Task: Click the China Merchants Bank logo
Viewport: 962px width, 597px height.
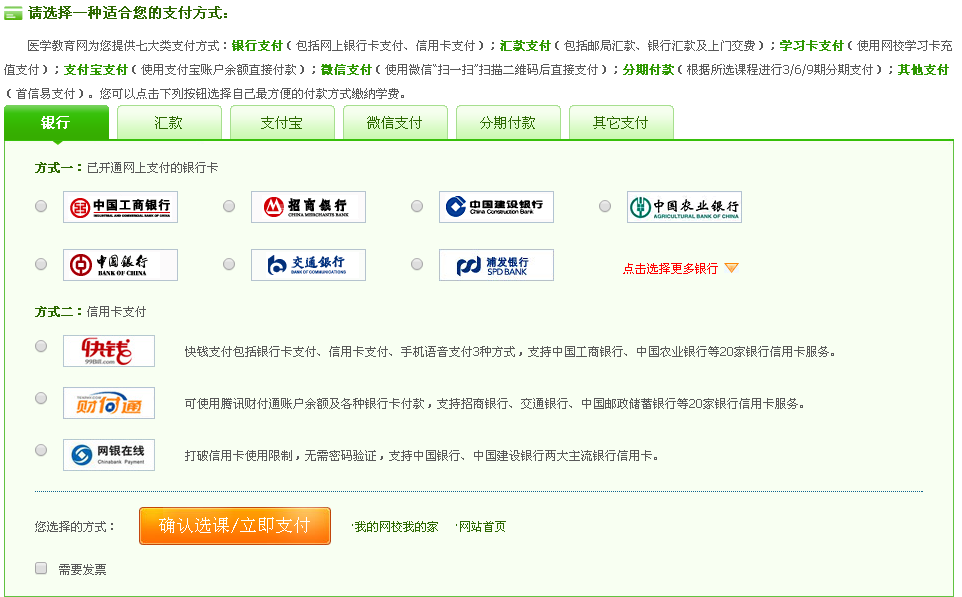Action: coord(308,207)
